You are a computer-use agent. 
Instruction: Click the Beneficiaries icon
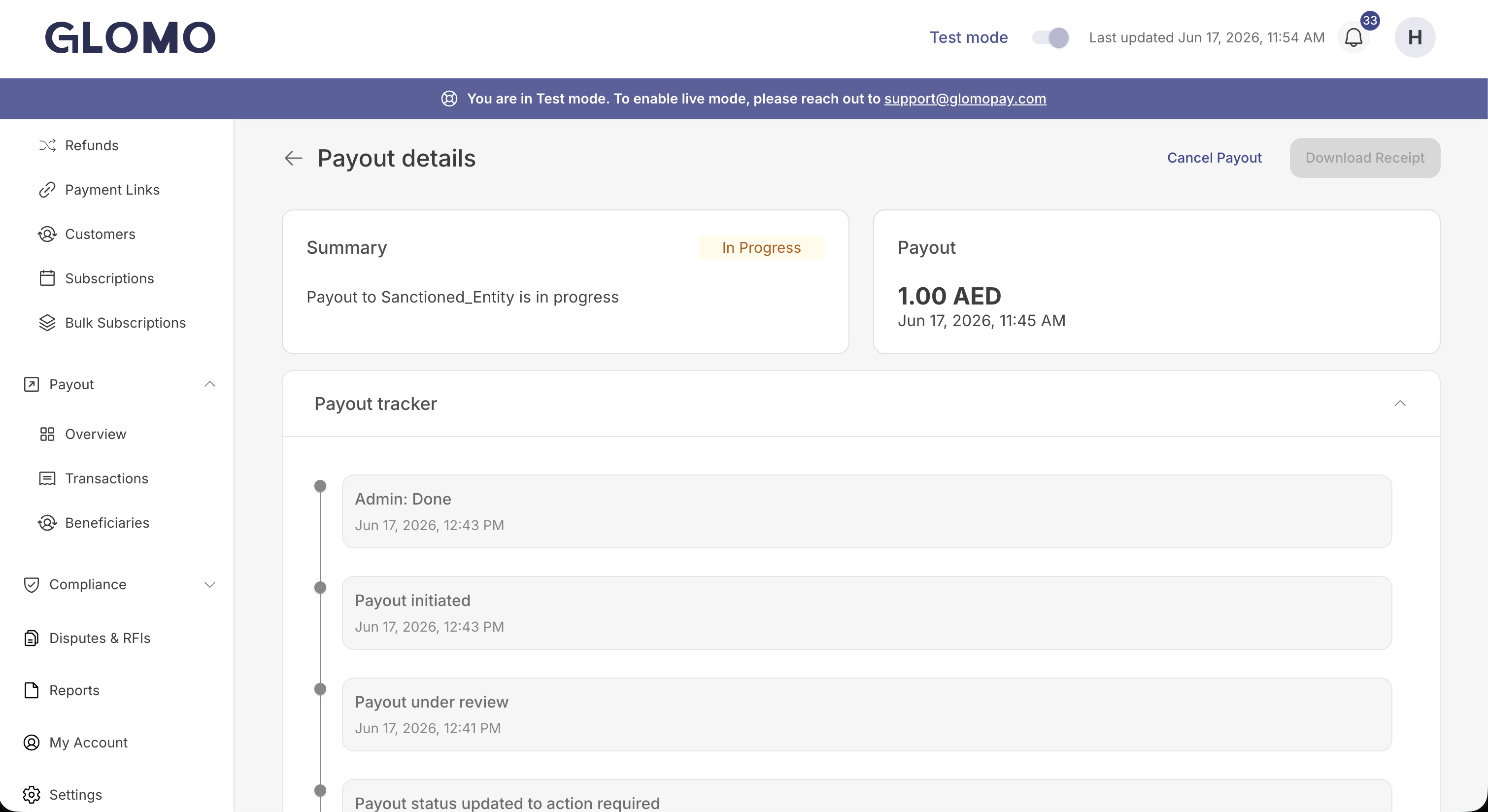[47, 523]
